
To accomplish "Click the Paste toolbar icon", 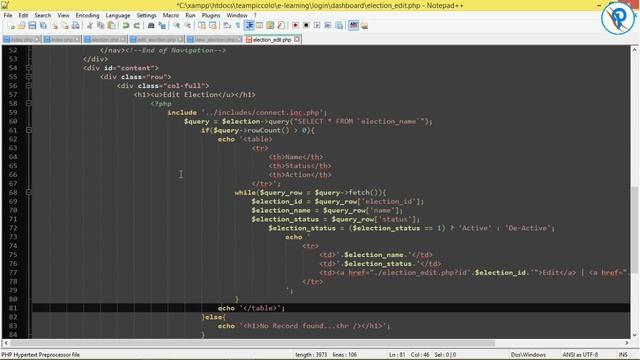I will pyautogui.click(x=111, y=26).
